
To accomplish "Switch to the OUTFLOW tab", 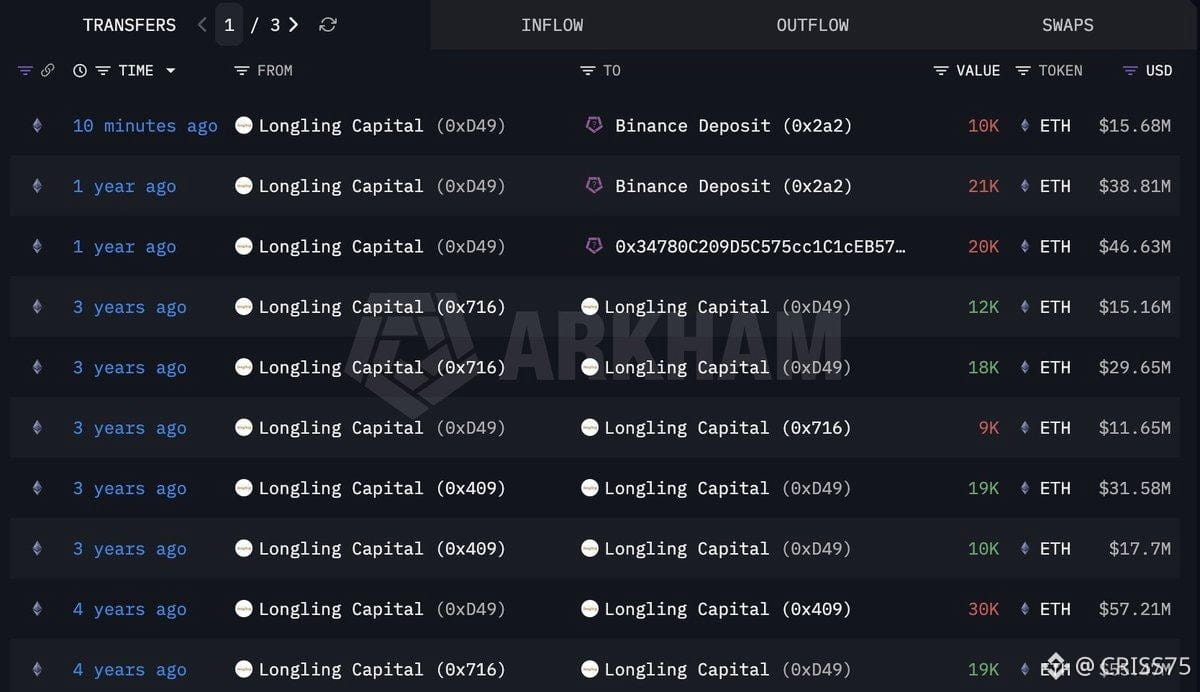I will click(x=812, y=25).
